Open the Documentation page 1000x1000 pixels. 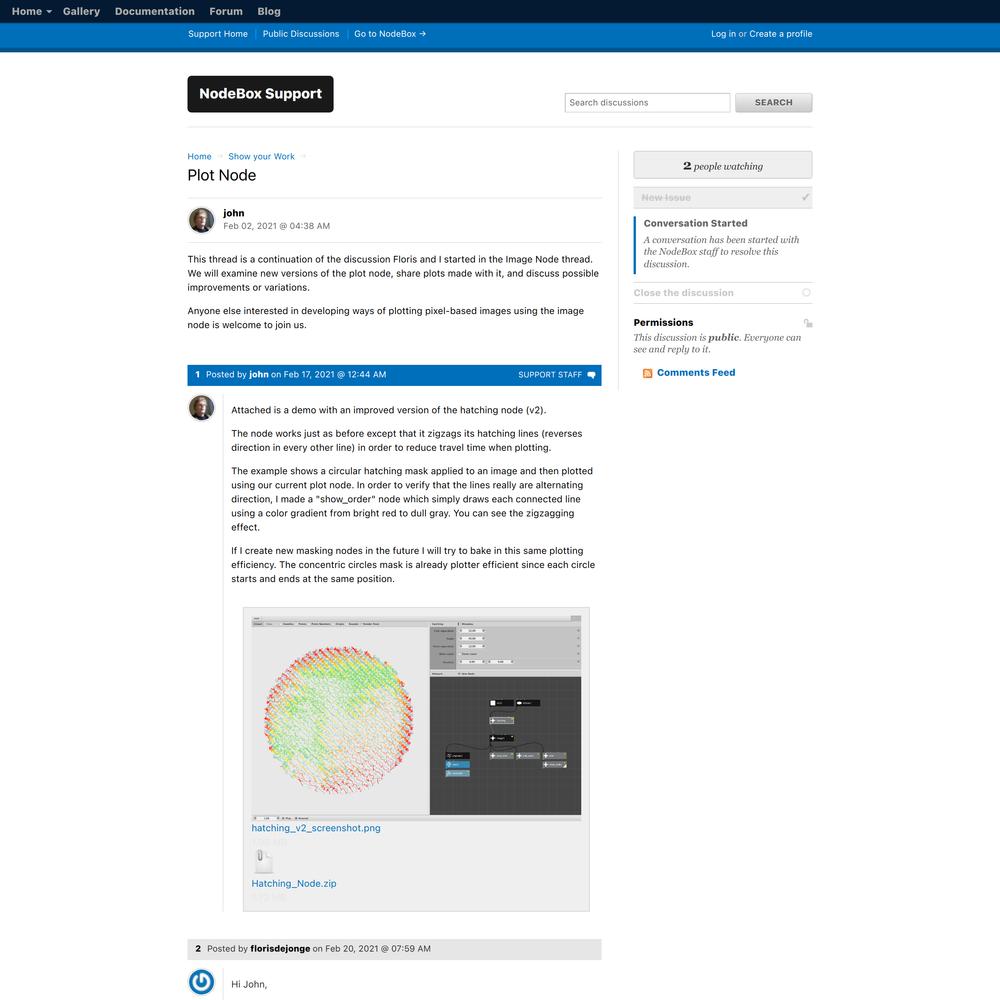tap(154, 11)
